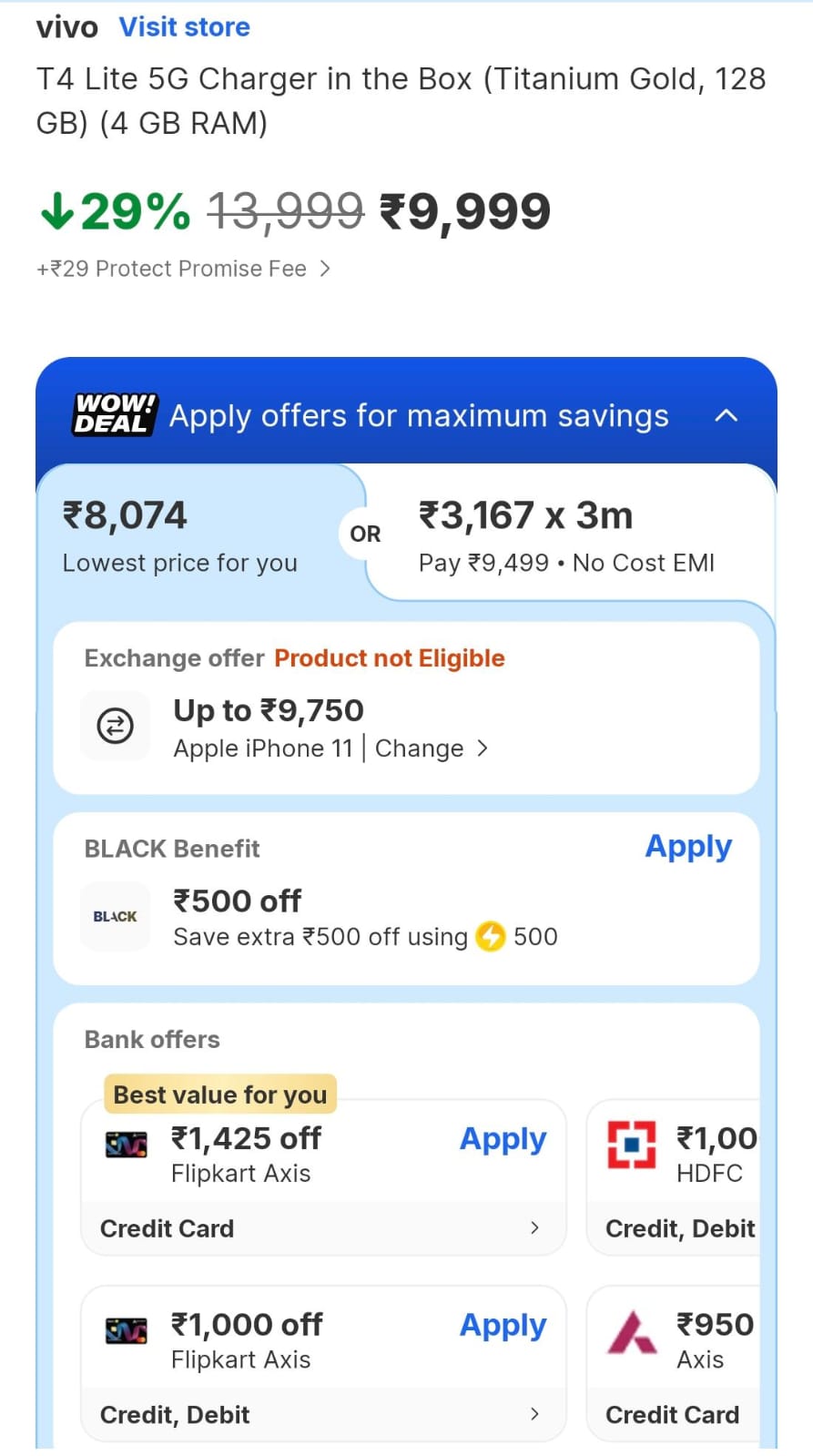Click the SuperCoin lightning icon
Screen dimensions: 813x1456
(x=491, y=936)
